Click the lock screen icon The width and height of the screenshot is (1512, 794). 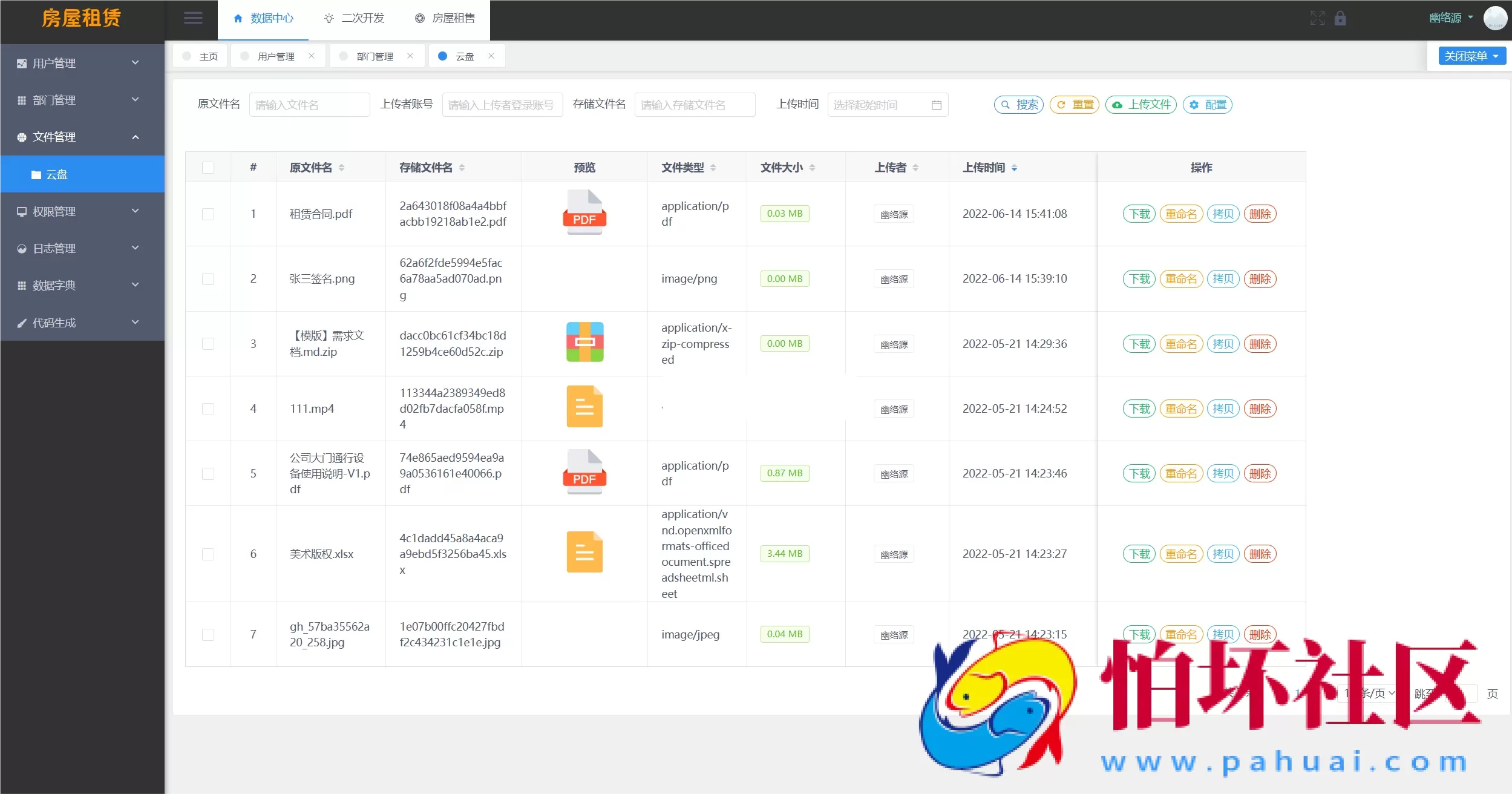tap(1340, 18)
